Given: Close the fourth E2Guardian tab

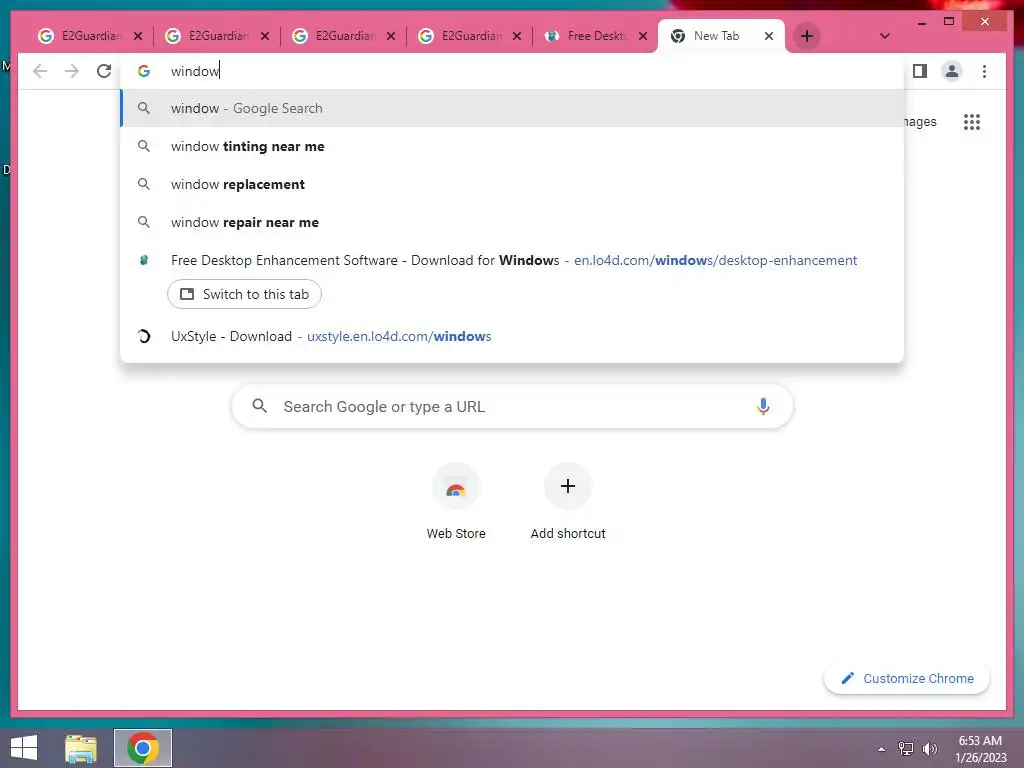Looking at the screenshot, I should click(x=517, y=36).
